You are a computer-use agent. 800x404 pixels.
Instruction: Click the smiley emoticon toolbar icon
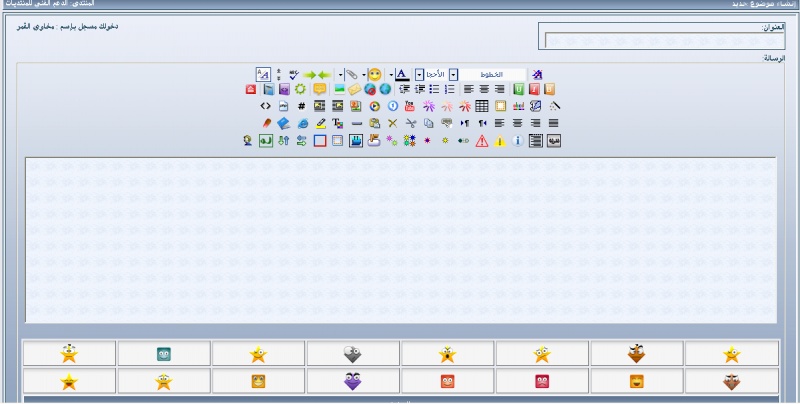(x=374, y=74)
